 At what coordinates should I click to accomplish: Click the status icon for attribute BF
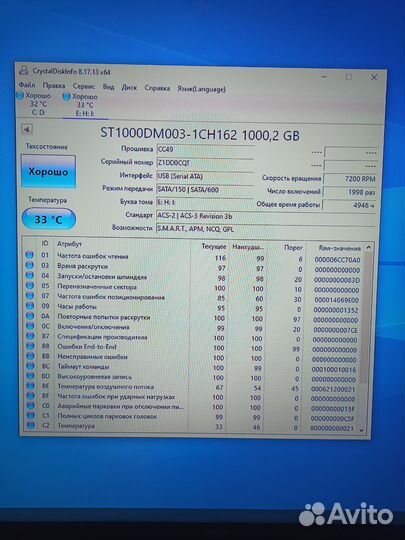(31, 396)
